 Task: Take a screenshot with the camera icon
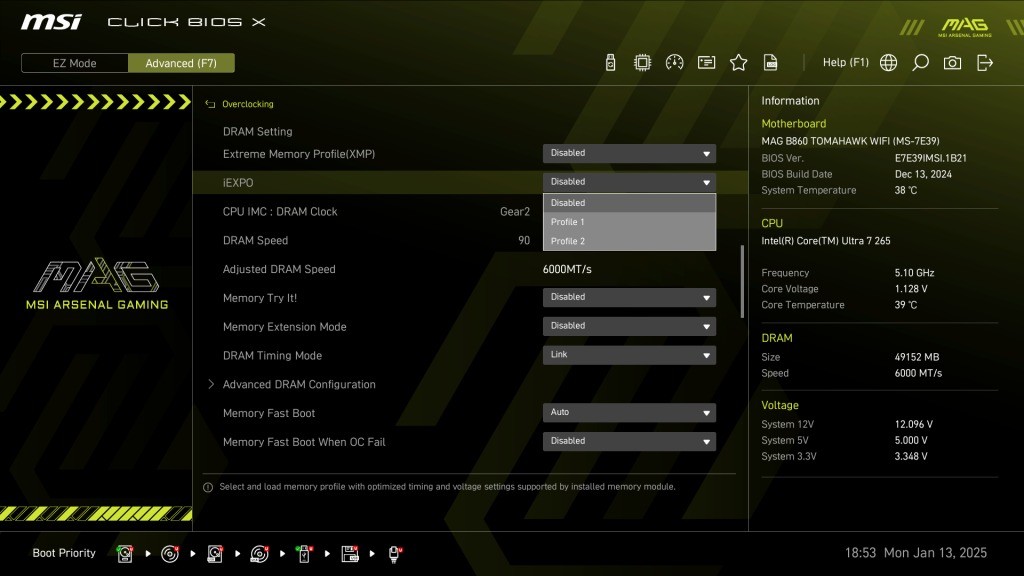(952, 63)
